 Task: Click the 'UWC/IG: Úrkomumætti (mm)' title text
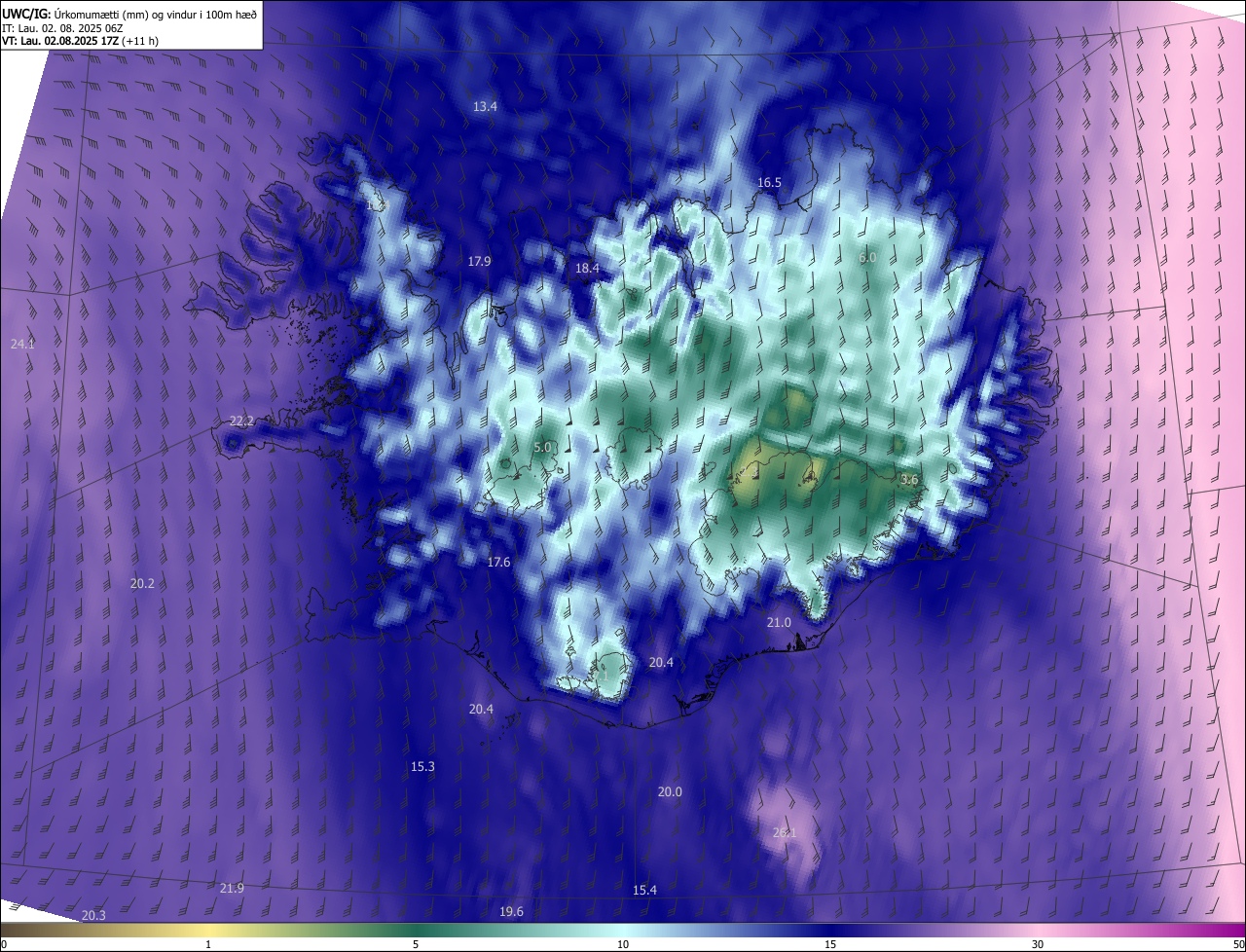click(70, 13)
